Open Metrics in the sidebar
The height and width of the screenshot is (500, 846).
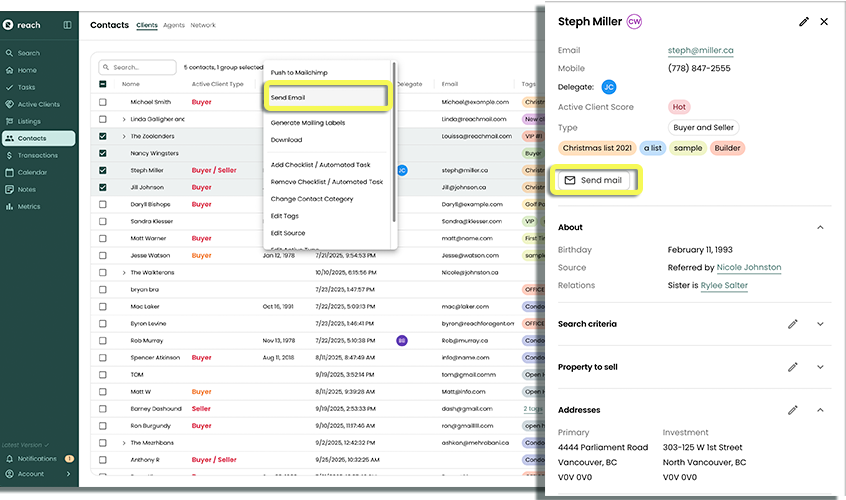coord(29,206)
